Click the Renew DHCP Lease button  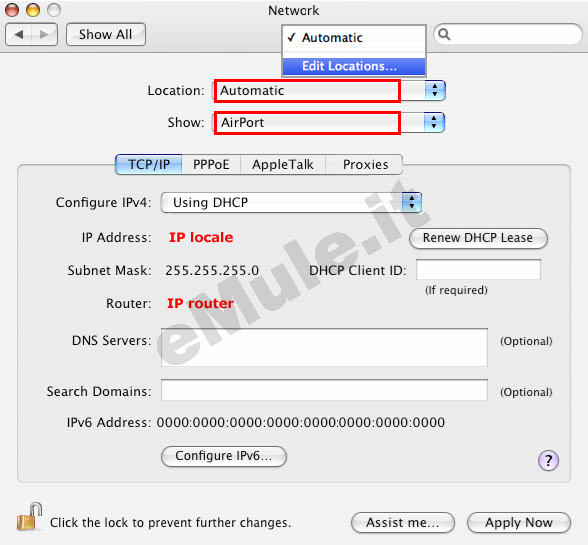(478, 238)
